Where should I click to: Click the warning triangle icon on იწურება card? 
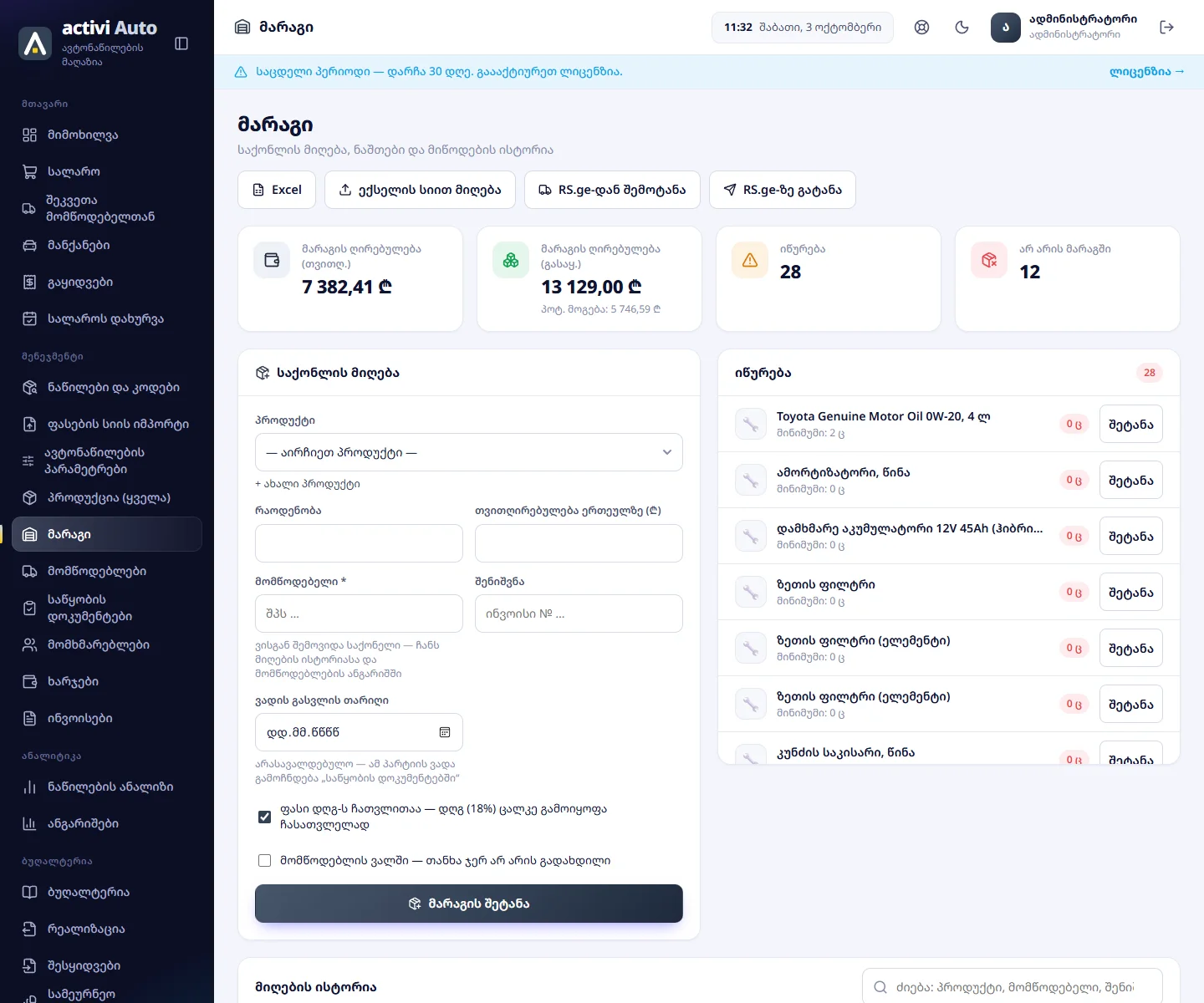point(750,260)
